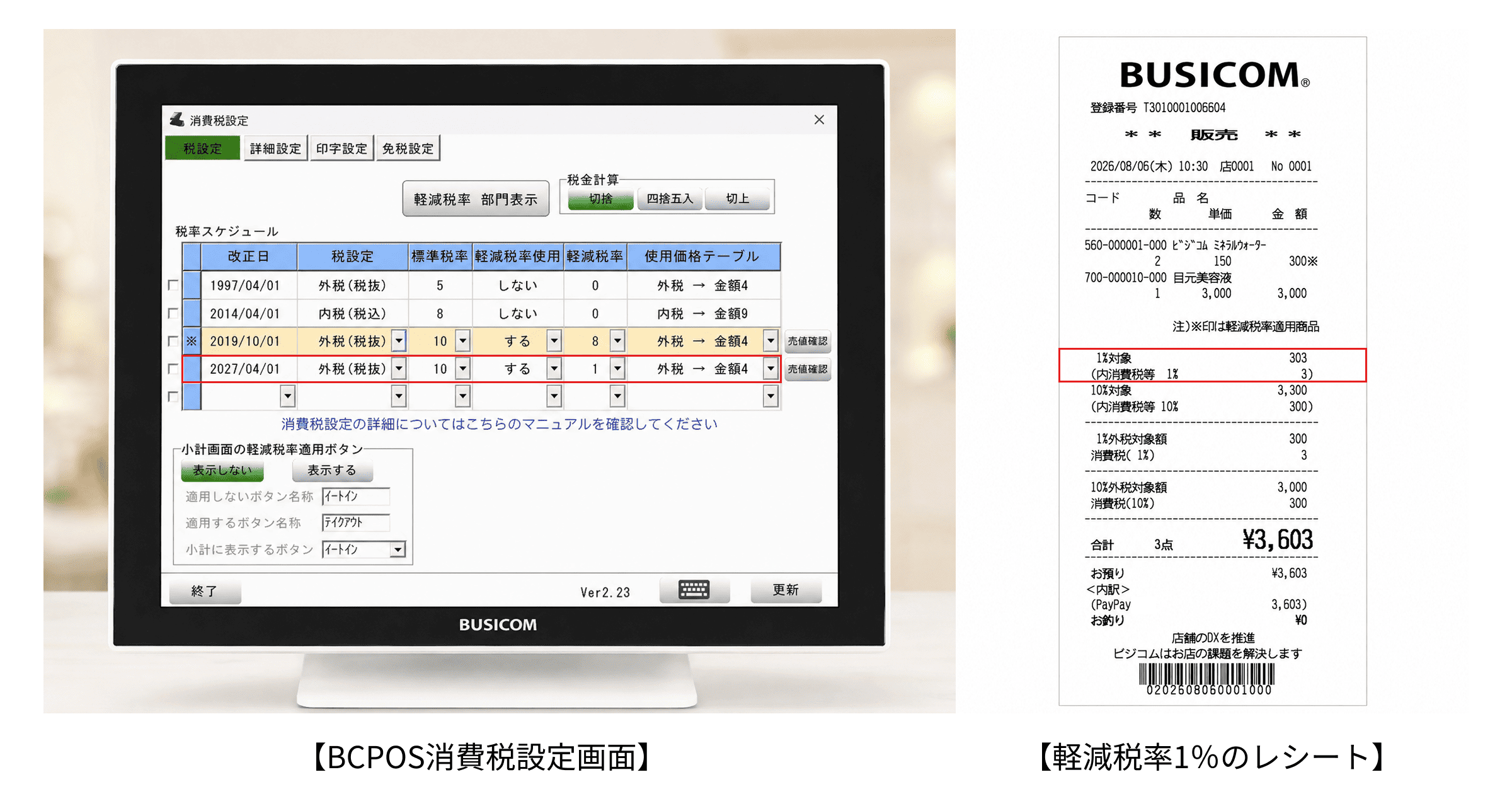Tick the checkbox for row 2019/10/01
The width and height of the screenshot is (1512, 794).
point(173,341)
